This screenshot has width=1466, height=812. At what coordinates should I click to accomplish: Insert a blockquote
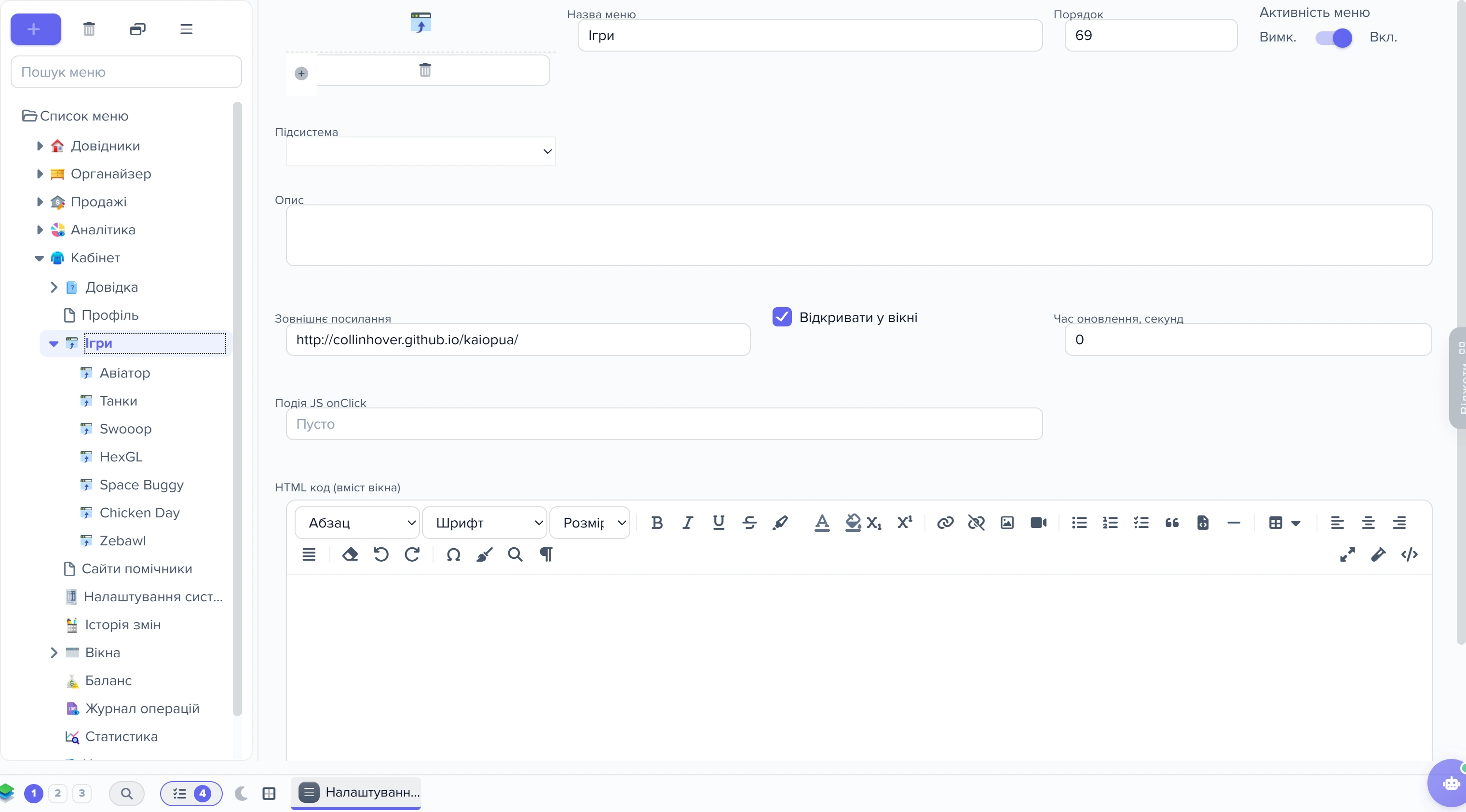click(1172, 522)
